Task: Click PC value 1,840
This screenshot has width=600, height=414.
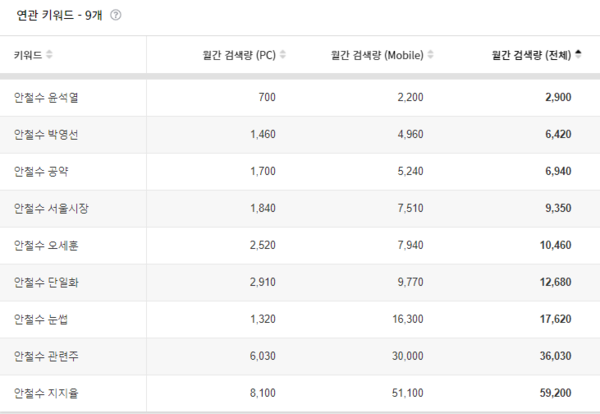Action: [263, 208]
